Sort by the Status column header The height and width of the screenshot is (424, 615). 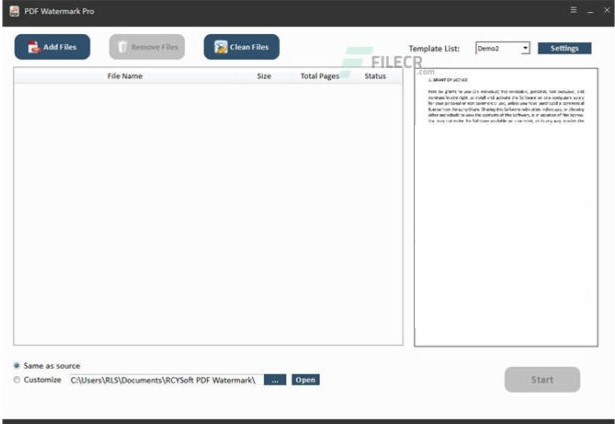(375, 76)
